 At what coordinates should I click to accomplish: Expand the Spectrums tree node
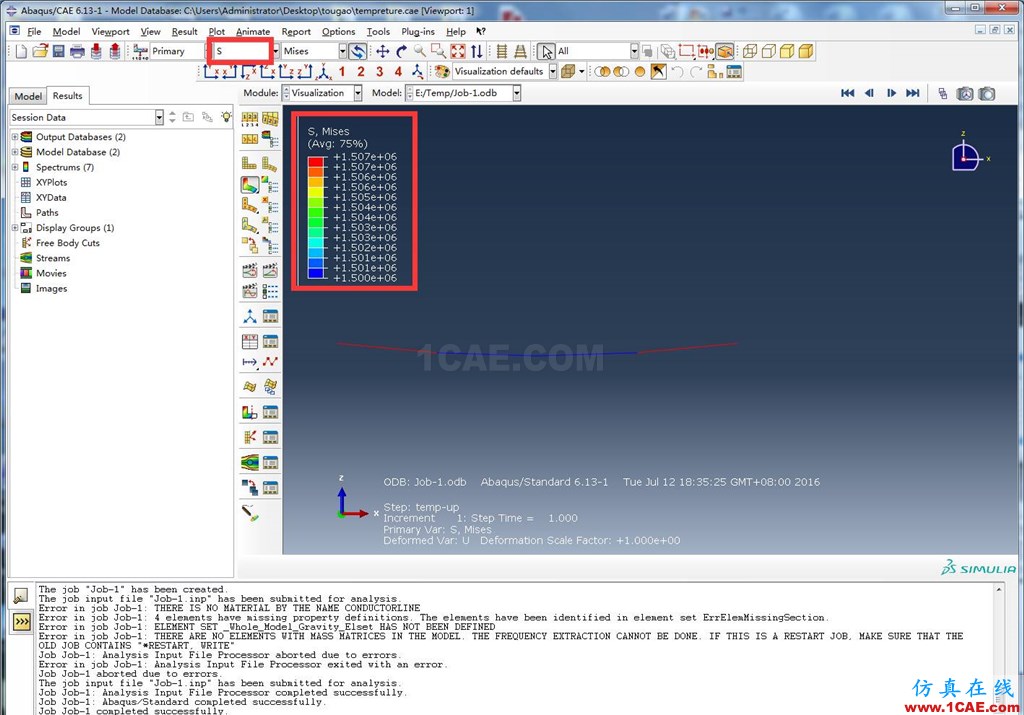click(x=14, y=167)
